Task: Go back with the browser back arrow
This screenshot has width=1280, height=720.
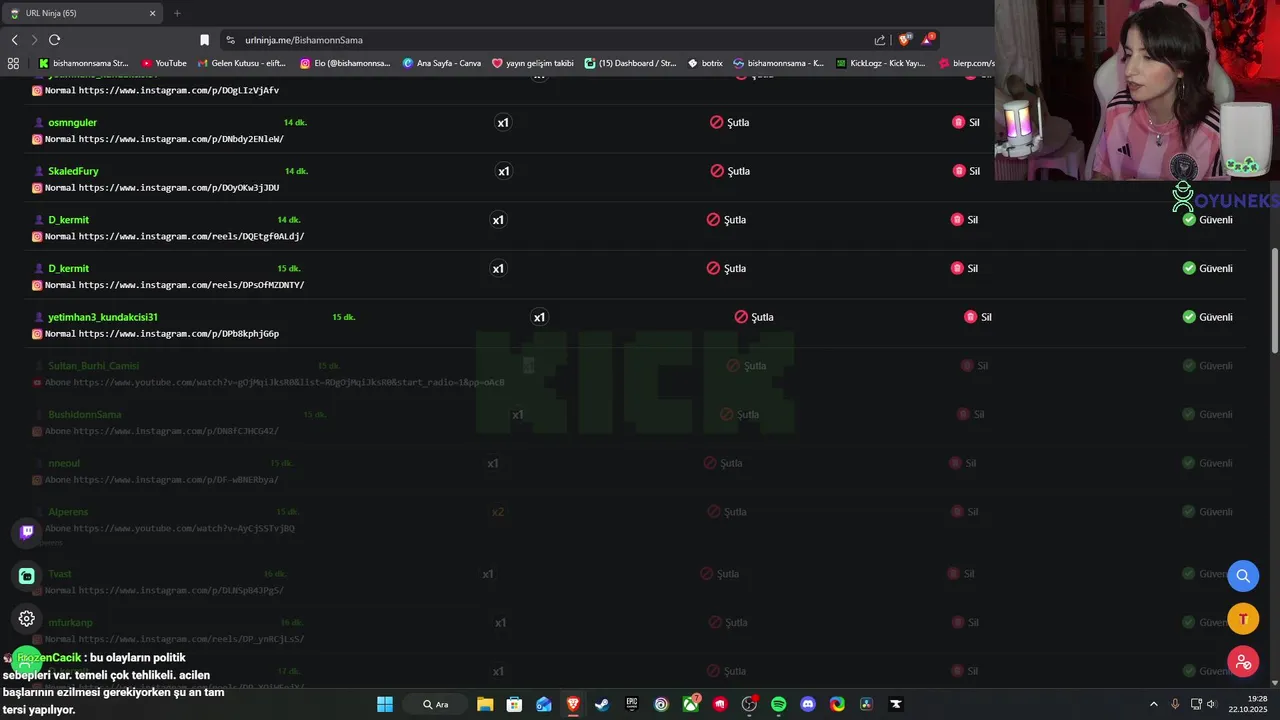Action: click(15, 40)
